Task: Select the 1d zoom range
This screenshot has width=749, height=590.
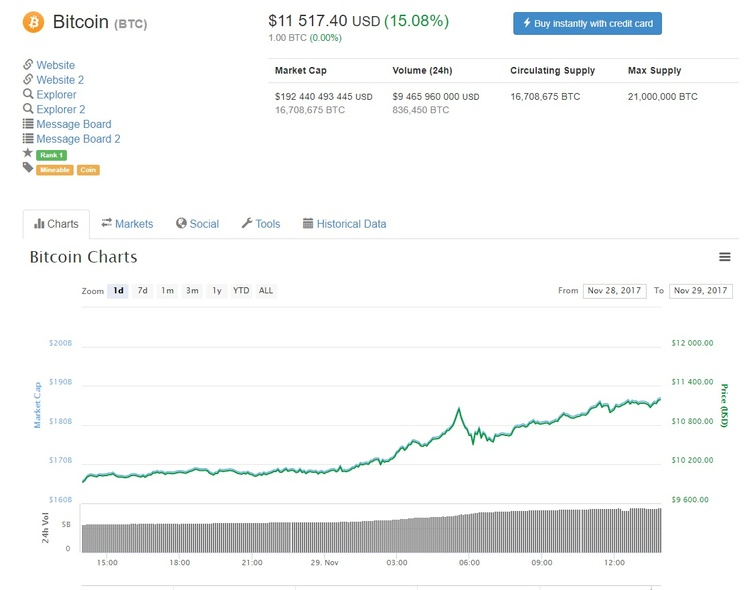Action: [118, 290]
